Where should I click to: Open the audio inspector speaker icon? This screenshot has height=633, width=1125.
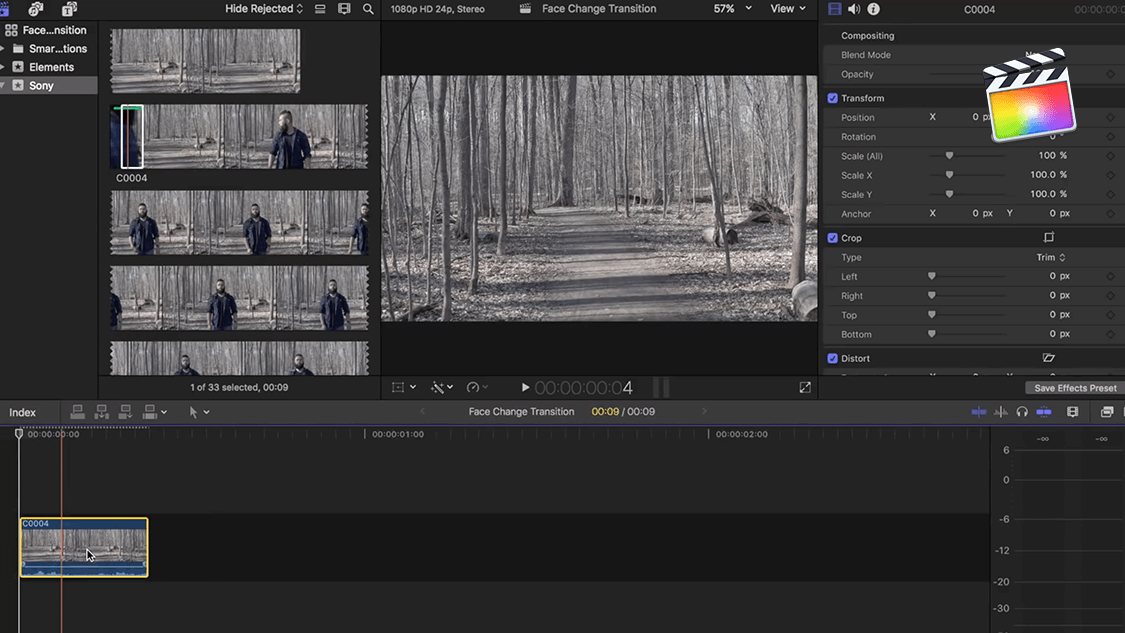[x=854, y=9]
